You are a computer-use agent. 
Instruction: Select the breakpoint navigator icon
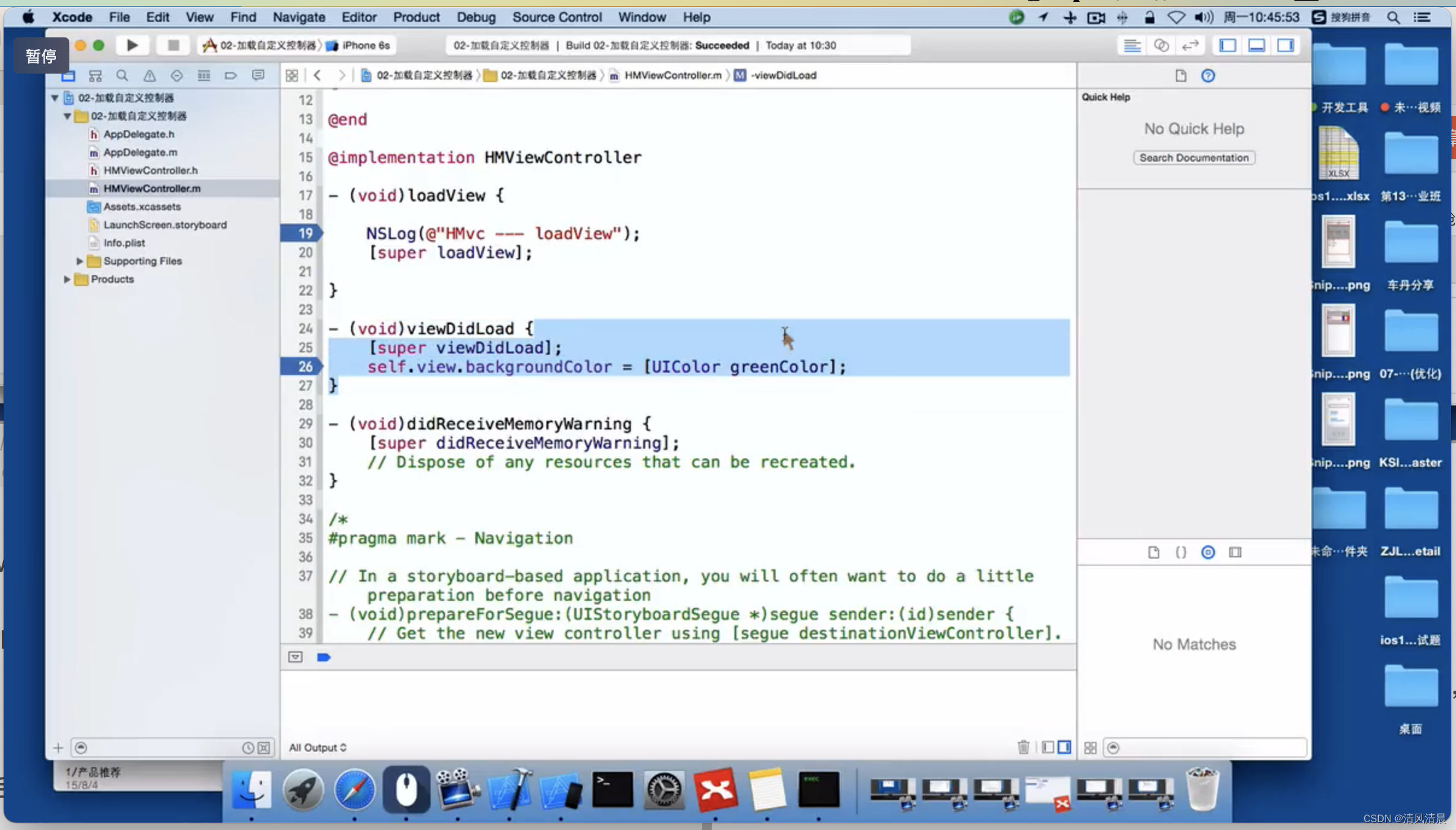click(x=231, y=75)
